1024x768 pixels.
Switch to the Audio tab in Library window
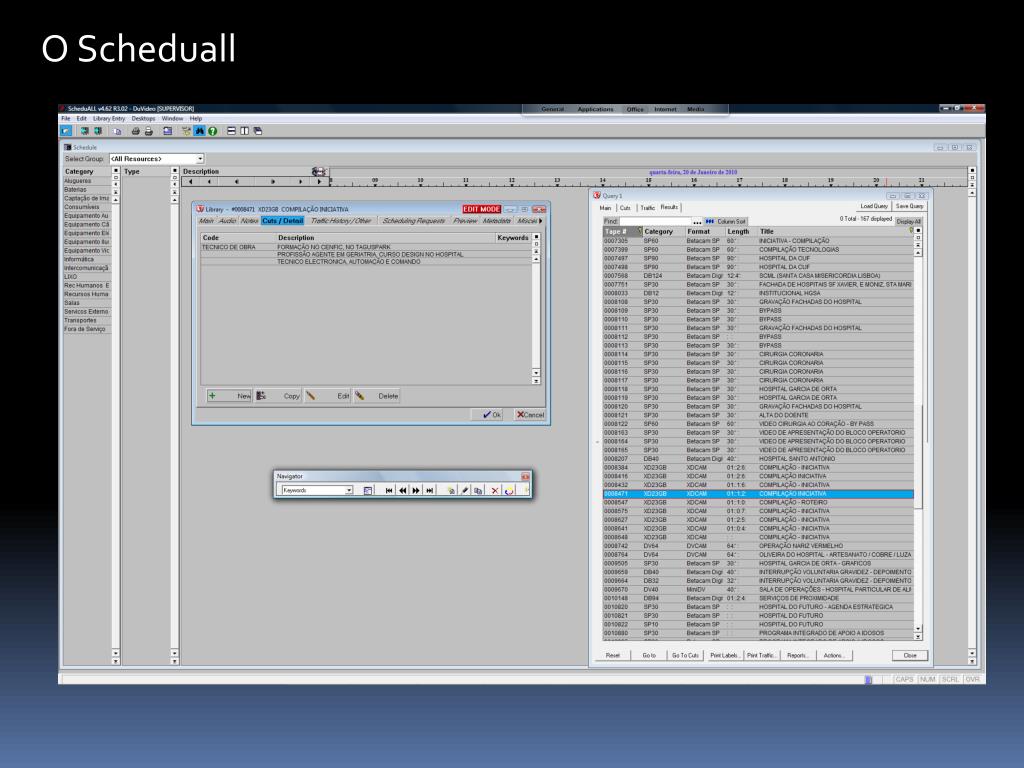227,221
